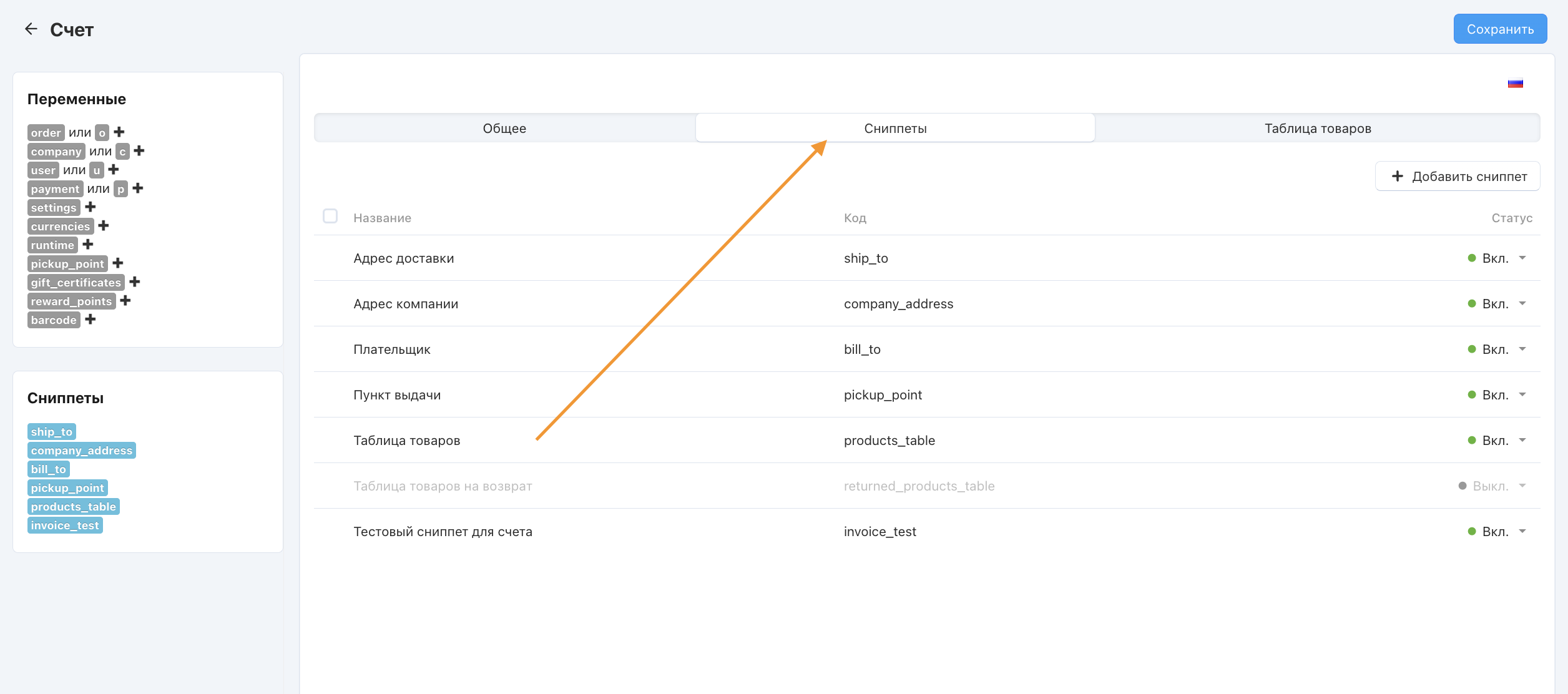
Task: Expand the pickup_point variable plus icon
Action: pyautogui.click(x=118, y=263)
